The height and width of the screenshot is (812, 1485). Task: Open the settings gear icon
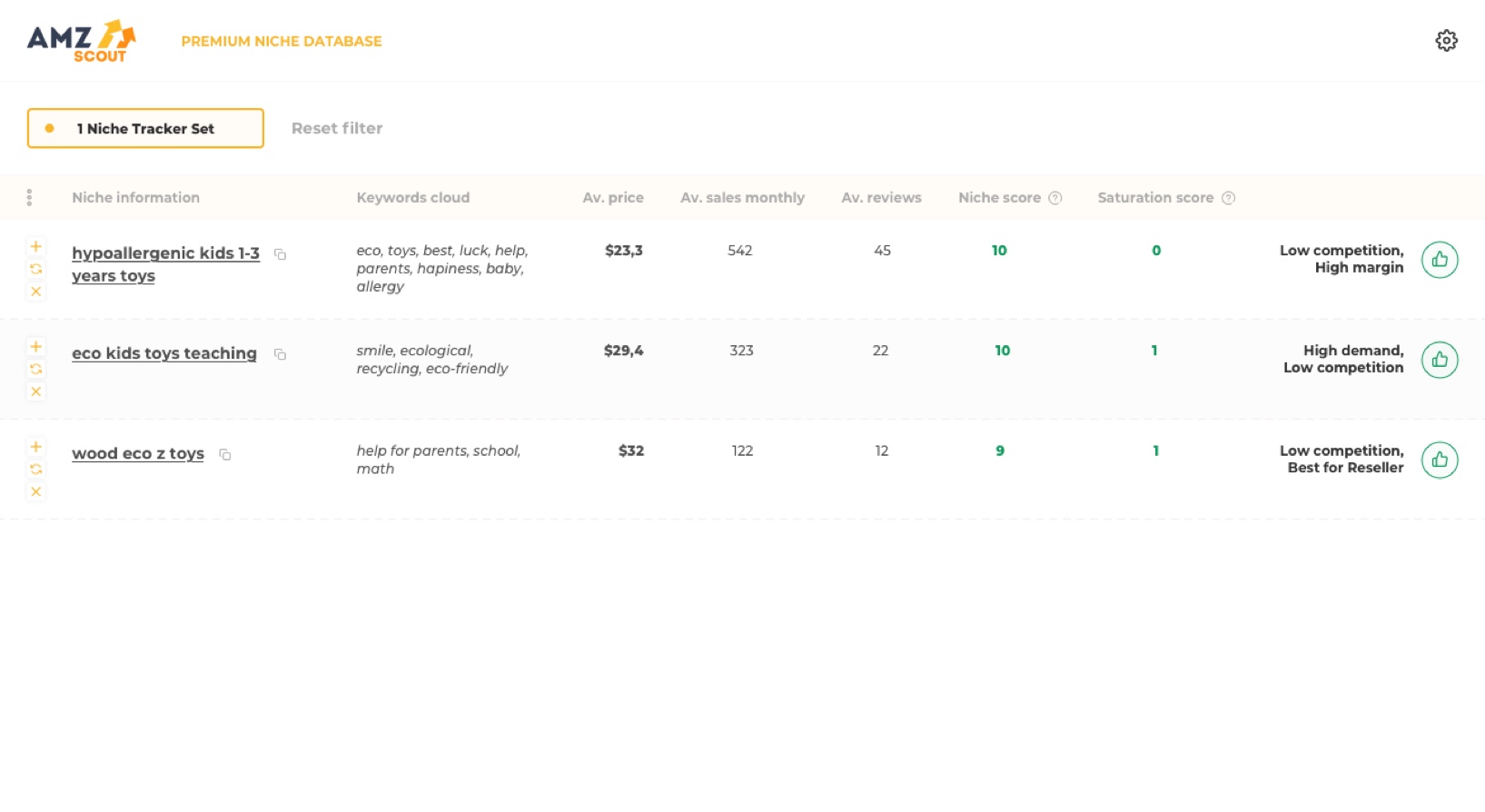[1446, 41]
